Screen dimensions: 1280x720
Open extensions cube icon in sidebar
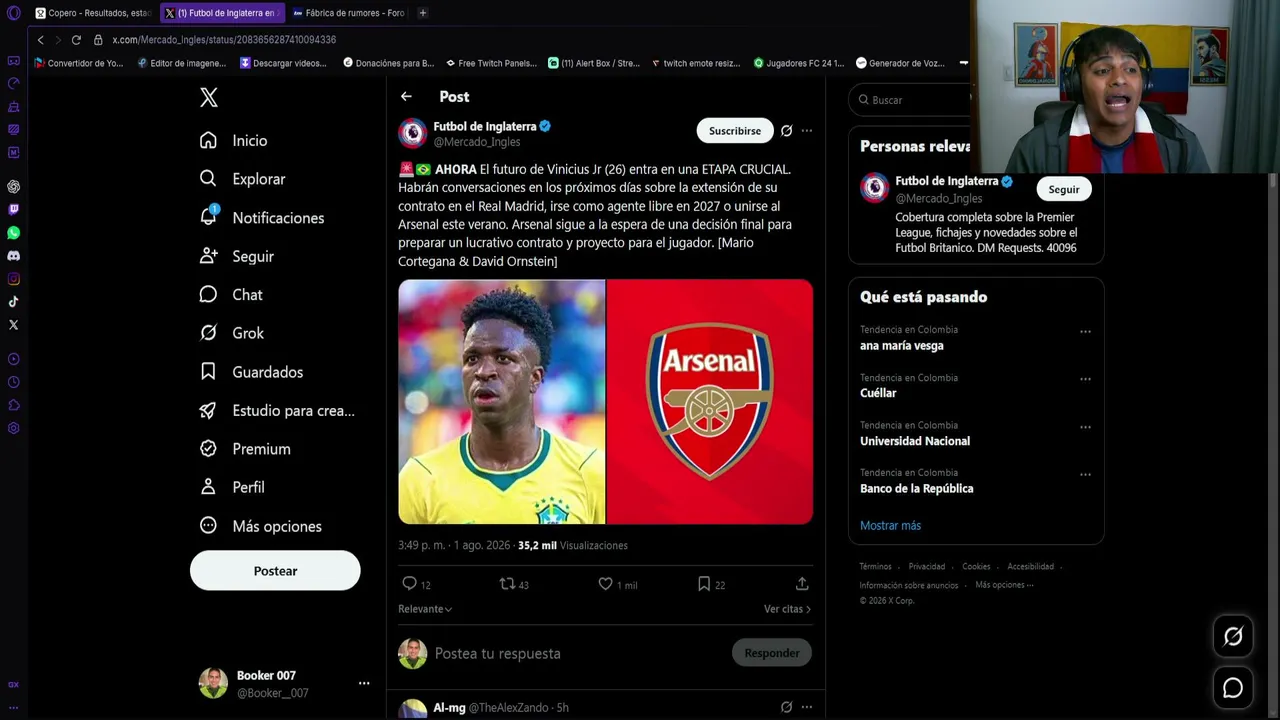pyautogui.click(x=13, y=405)
